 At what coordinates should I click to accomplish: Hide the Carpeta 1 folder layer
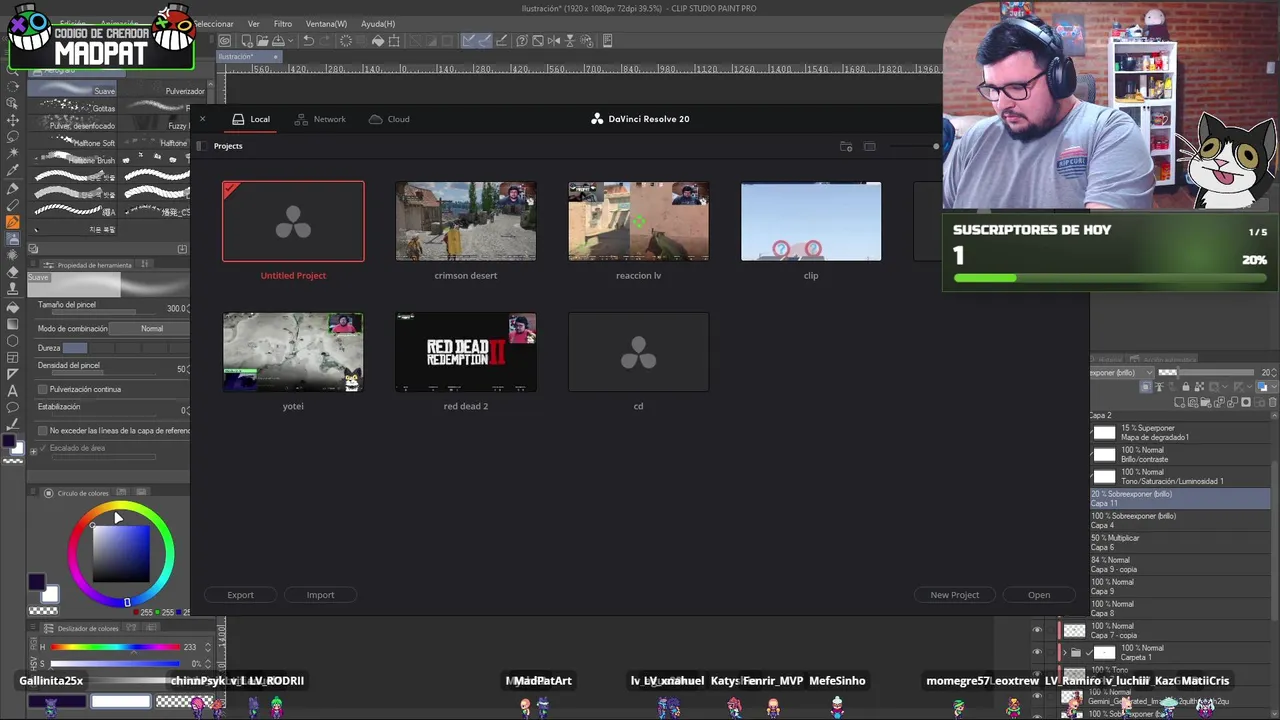pos(1037,652)
